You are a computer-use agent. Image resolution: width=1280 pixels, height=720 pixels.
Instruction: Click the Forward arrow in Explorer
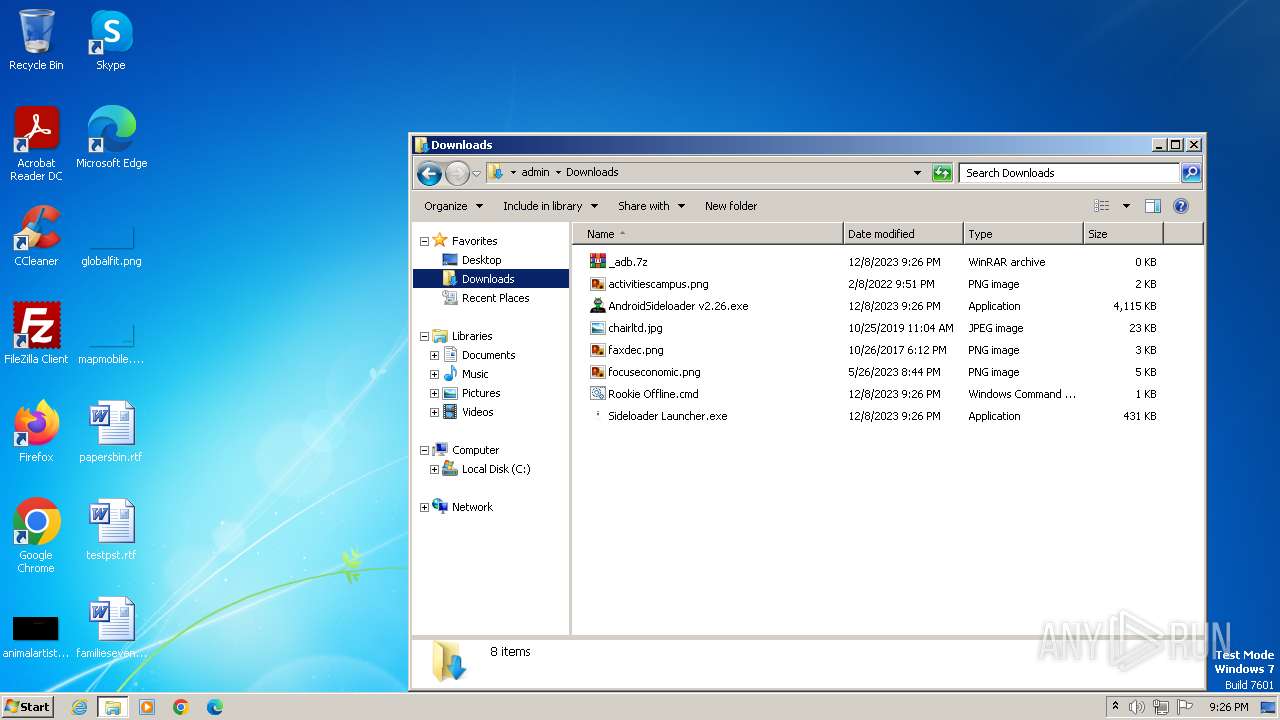[x=457, y=173]
